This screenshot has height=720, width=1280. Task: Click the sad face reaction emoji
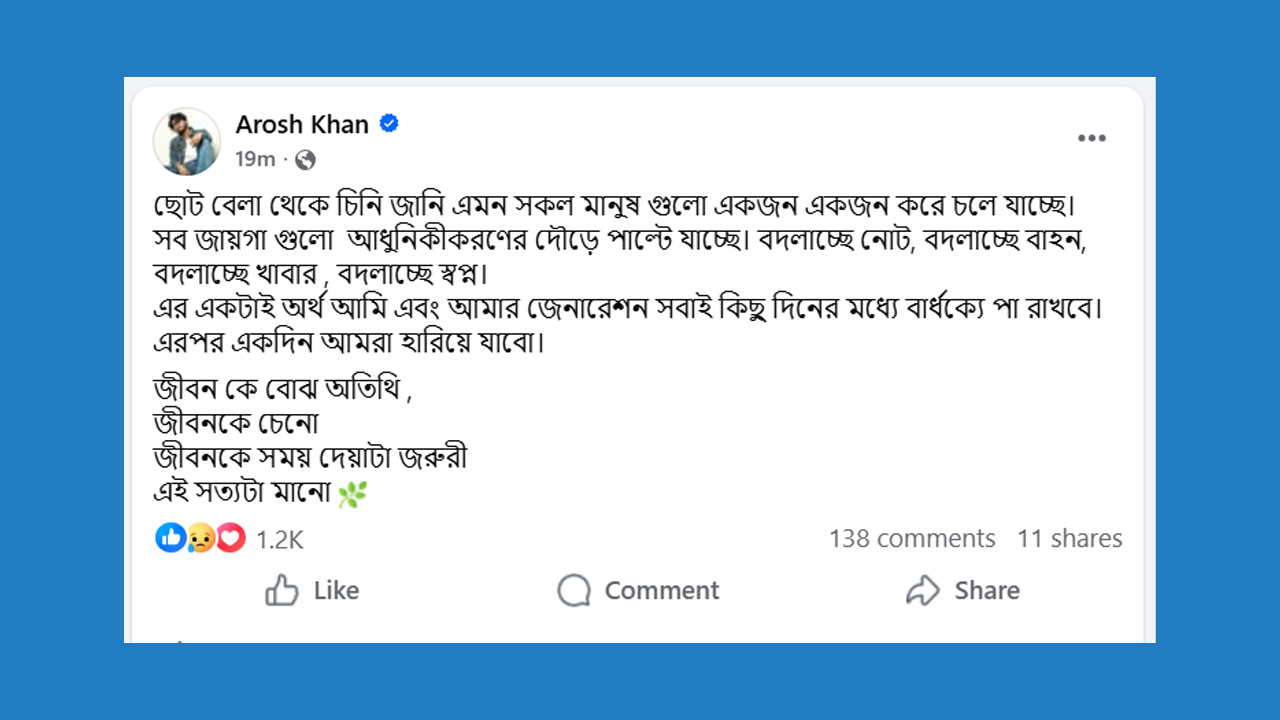pos(201,539)
